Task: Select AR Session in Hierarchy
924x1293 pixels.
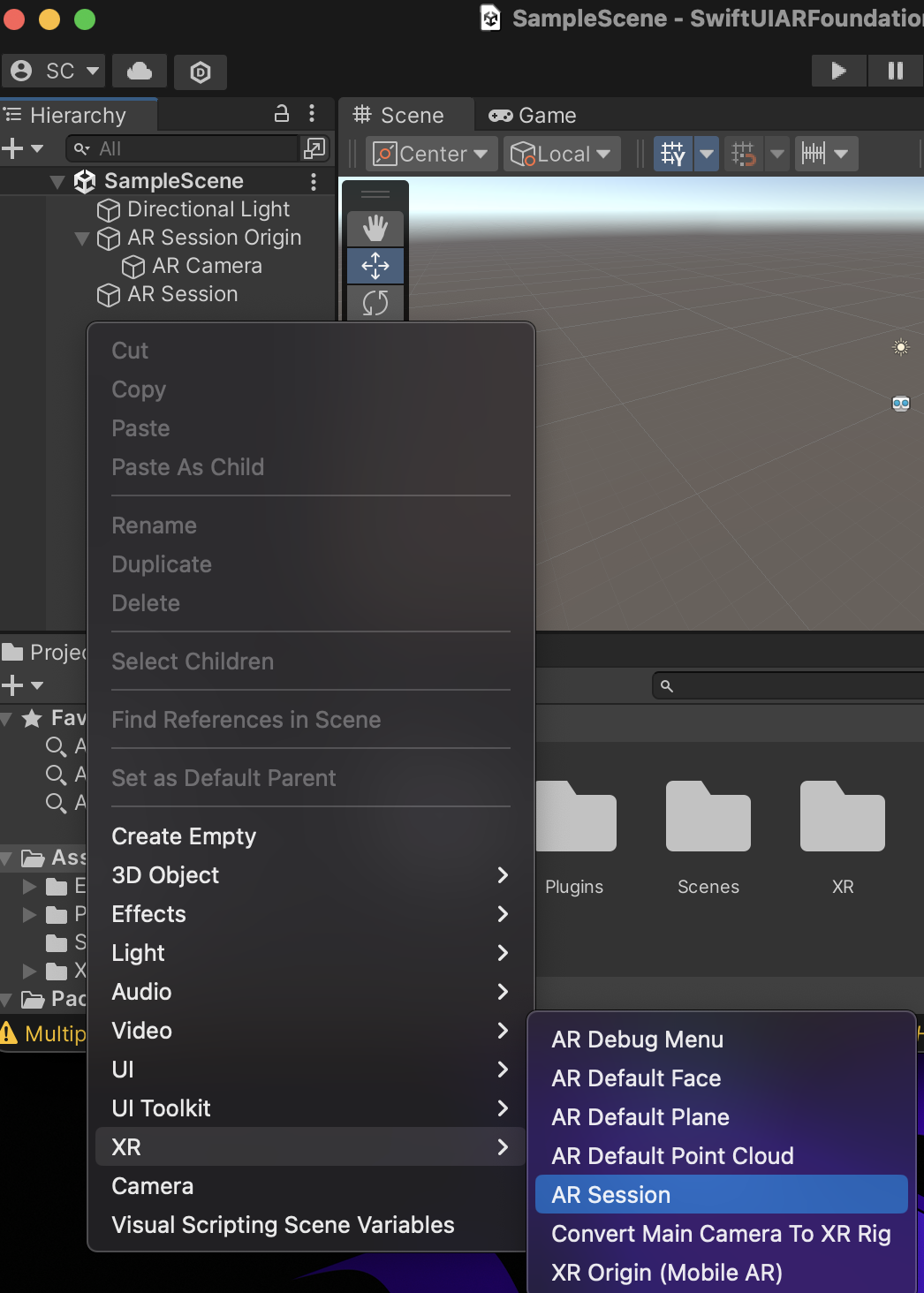Action: (182, 294)
